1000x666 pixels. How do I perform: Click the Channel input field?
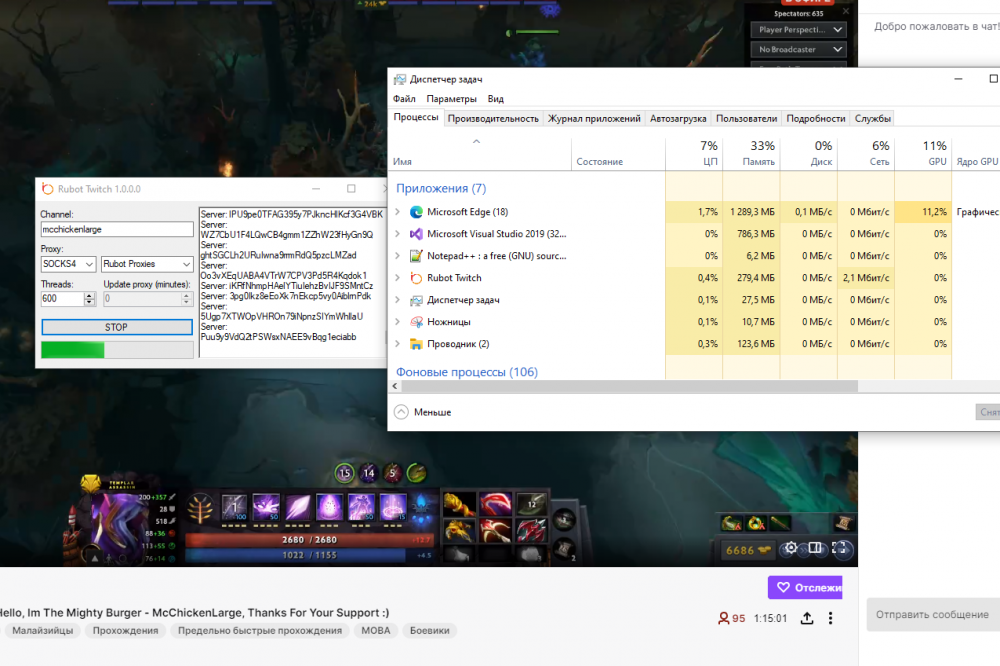(x=116, y=229)
